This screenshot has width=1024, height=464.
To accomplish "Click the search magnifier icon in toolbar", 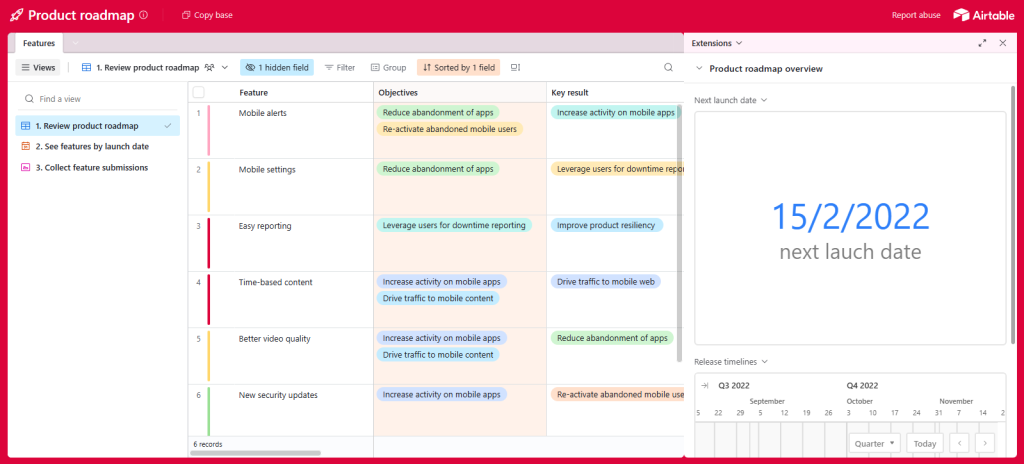I will point(668,68).
